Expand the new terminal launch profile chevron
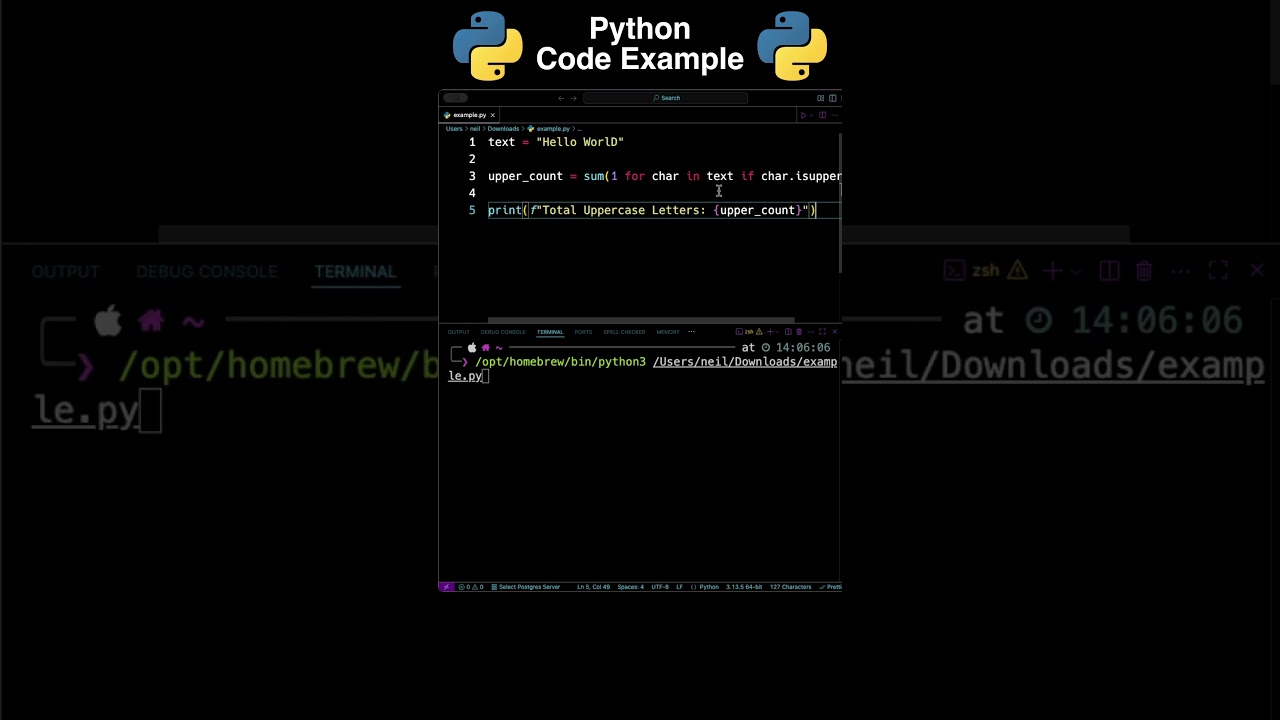Image resolution: width=1280 pixels, height=720 pixels. pyautogui.click(x=778, y=332)
